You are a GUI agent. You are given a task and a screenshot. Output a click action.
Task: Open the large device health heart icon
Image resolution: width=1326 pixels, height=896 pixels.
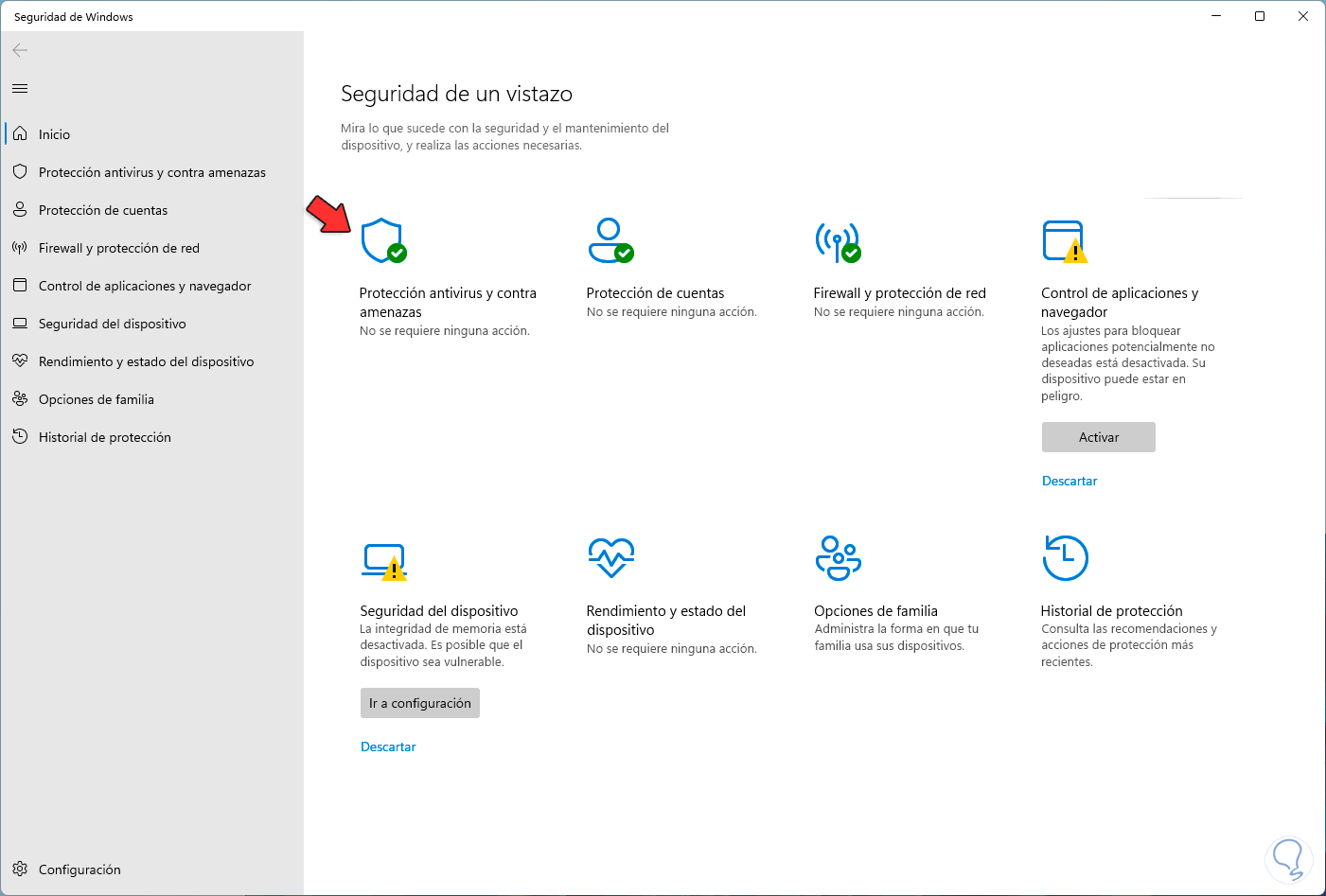(x=610, y=557)
